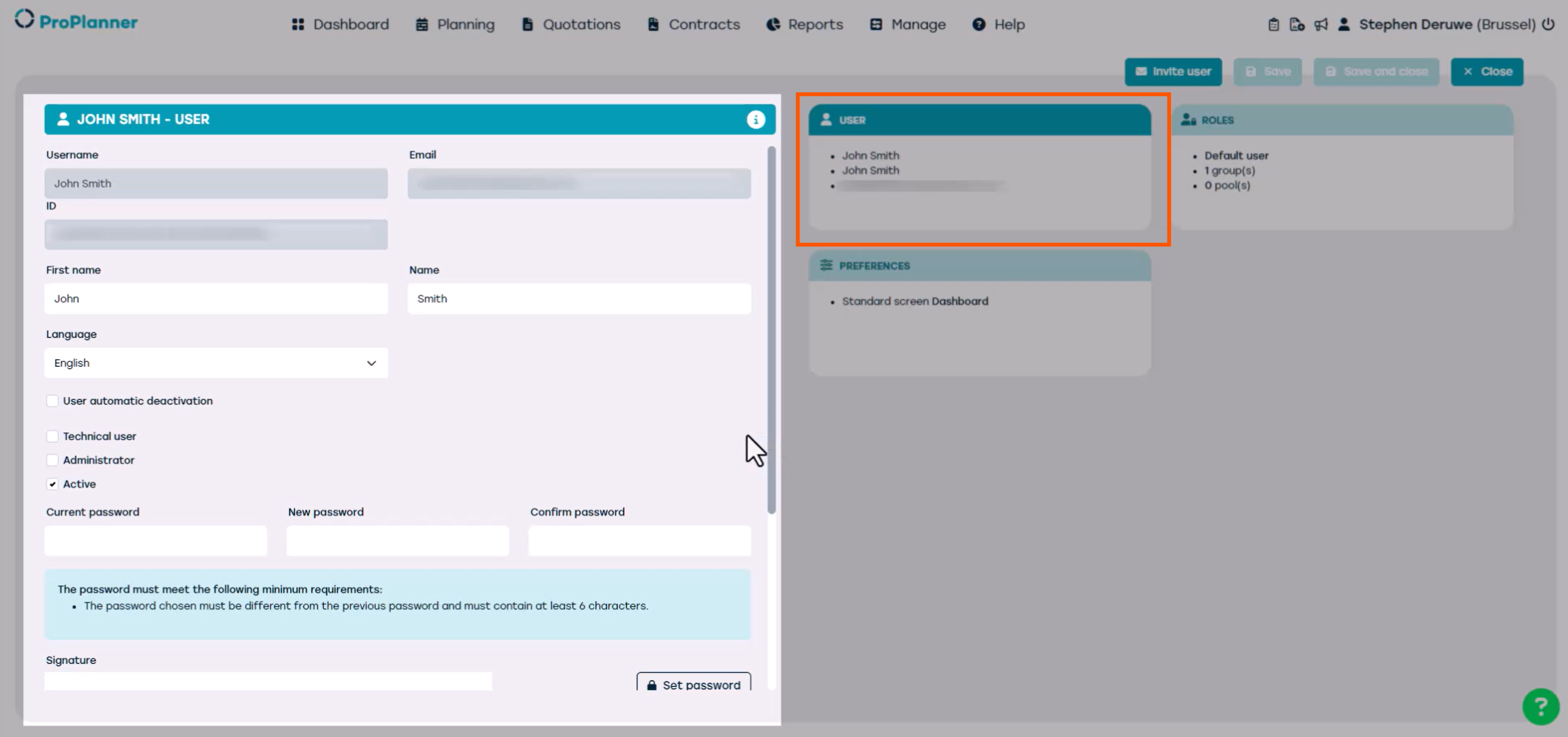Check the Technical user checkbox
The width and height of the screenshot is (1568, 737).
click(53, 436)
